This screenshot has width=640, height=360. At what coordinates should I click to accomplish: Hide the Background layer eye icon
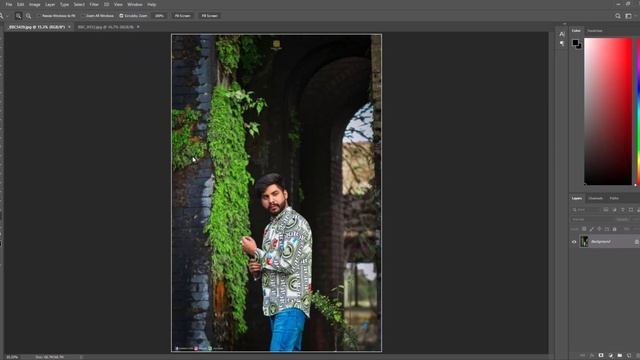[x=574, y=242]
